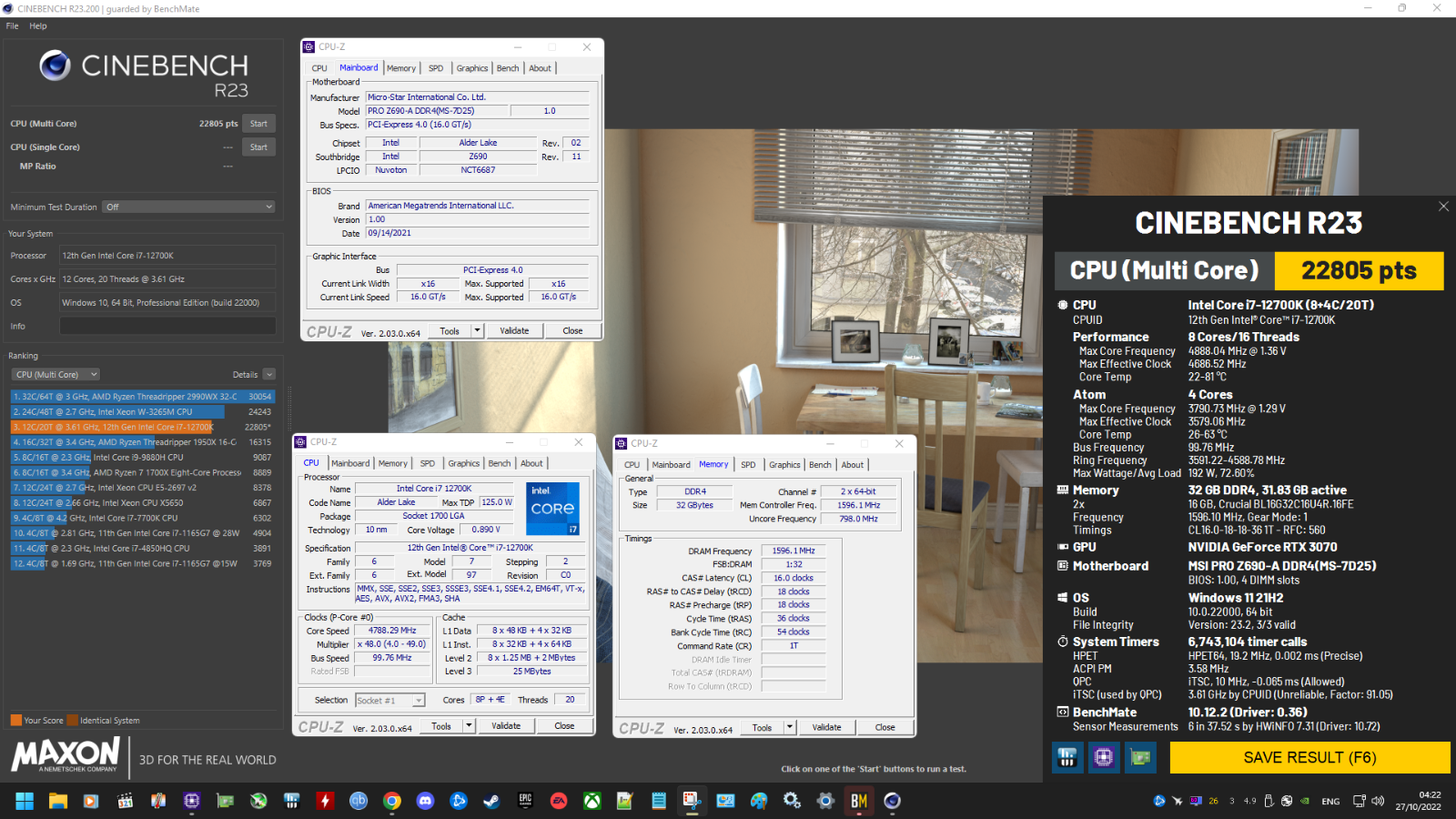Click the Info input field in Cinebench
Image resolution: width=1456 pixels, height=819 pixels.
click(167, 326)
